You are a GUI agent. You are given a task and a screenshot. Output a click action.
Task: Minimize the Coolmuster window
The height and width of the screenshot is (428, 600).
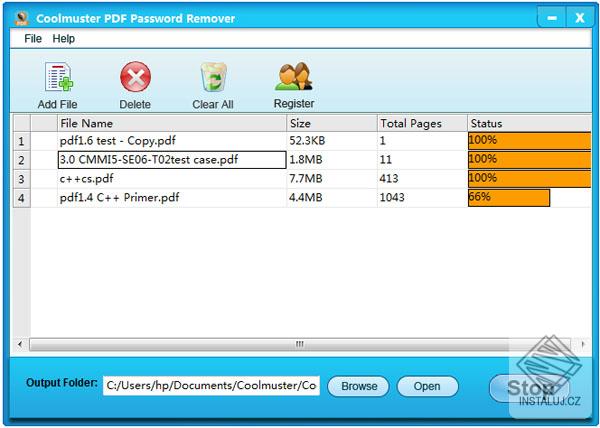point(551,18)
